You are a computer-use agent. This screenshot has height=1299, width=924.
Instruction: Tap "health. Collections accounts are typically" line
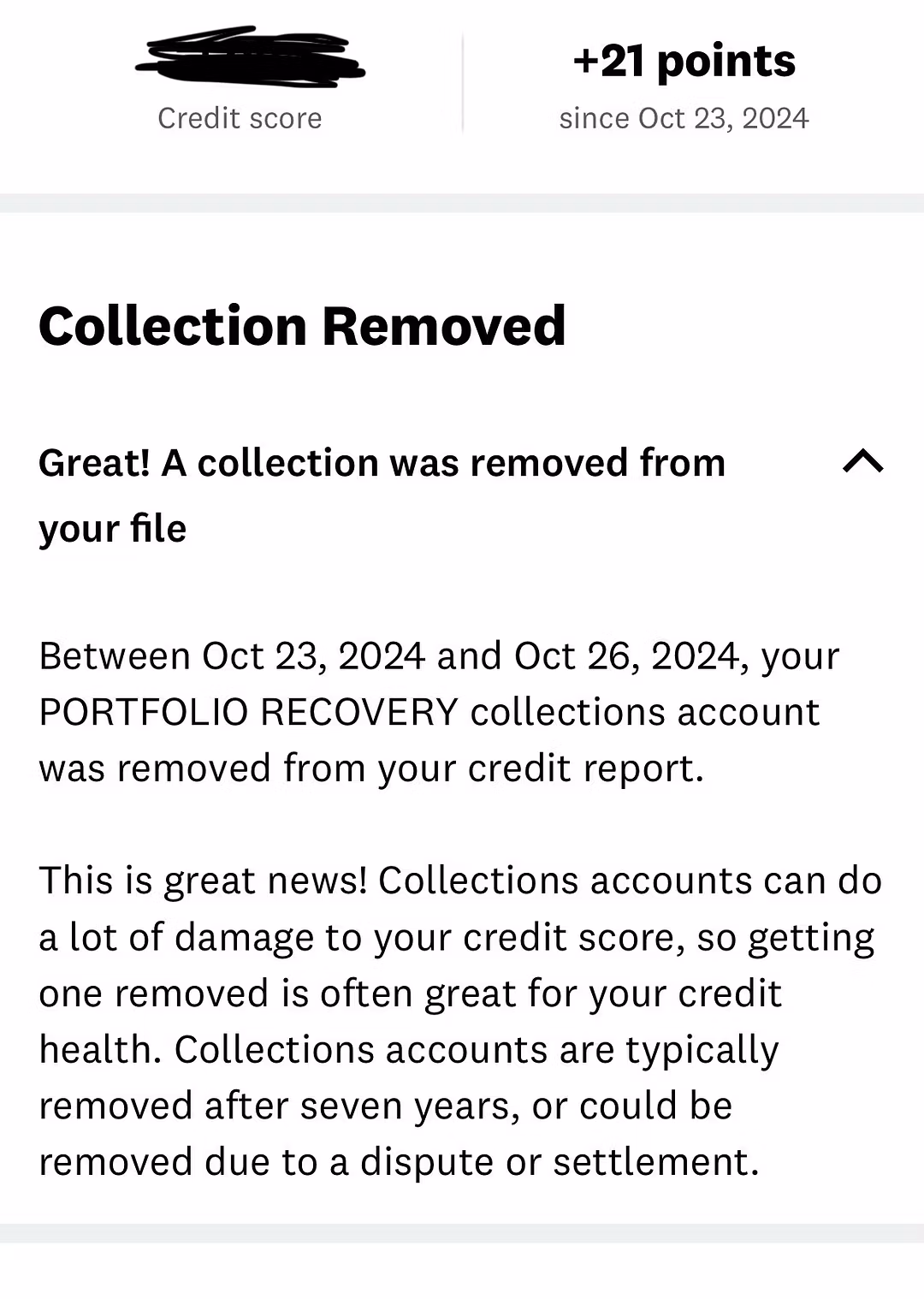(409, 1049)
